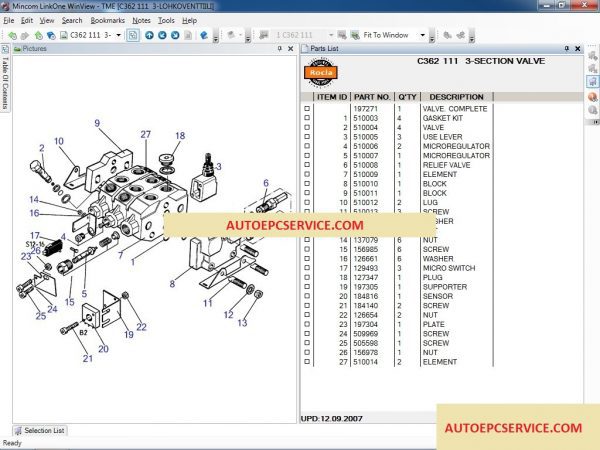Click the ITEM ID column header
The height and width of the screenshot is (450, 600).
[x=332, y=97]
